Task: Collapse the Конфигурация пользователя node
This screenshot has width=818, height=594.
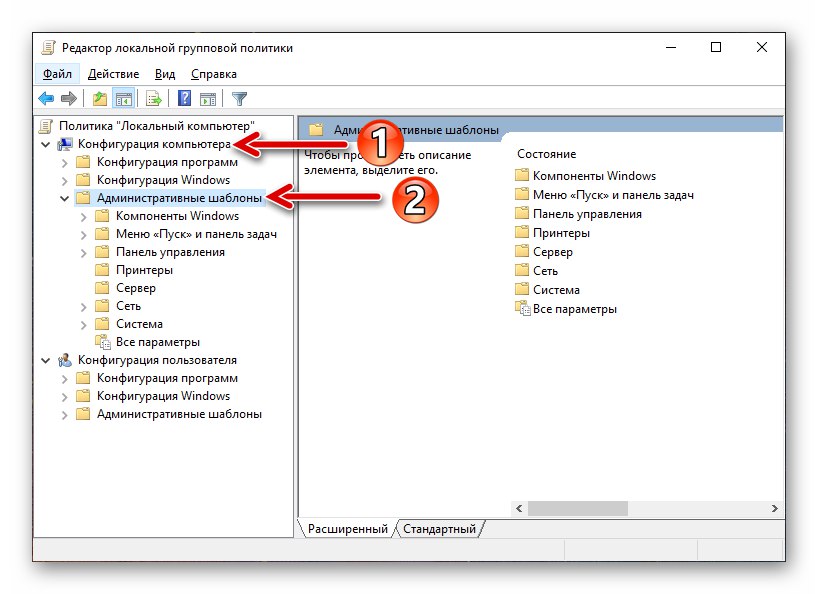Action: pyautogui.click(x=46, y=360)
